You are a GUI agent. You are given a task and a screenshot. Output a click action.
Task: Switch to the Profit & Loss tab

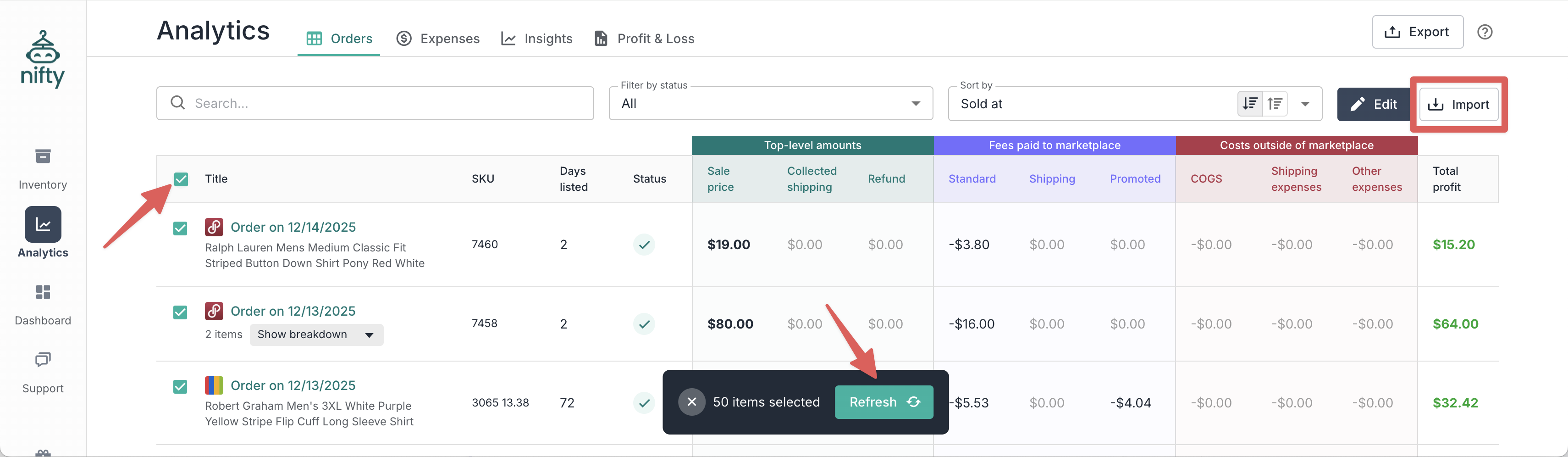(644, 39)
